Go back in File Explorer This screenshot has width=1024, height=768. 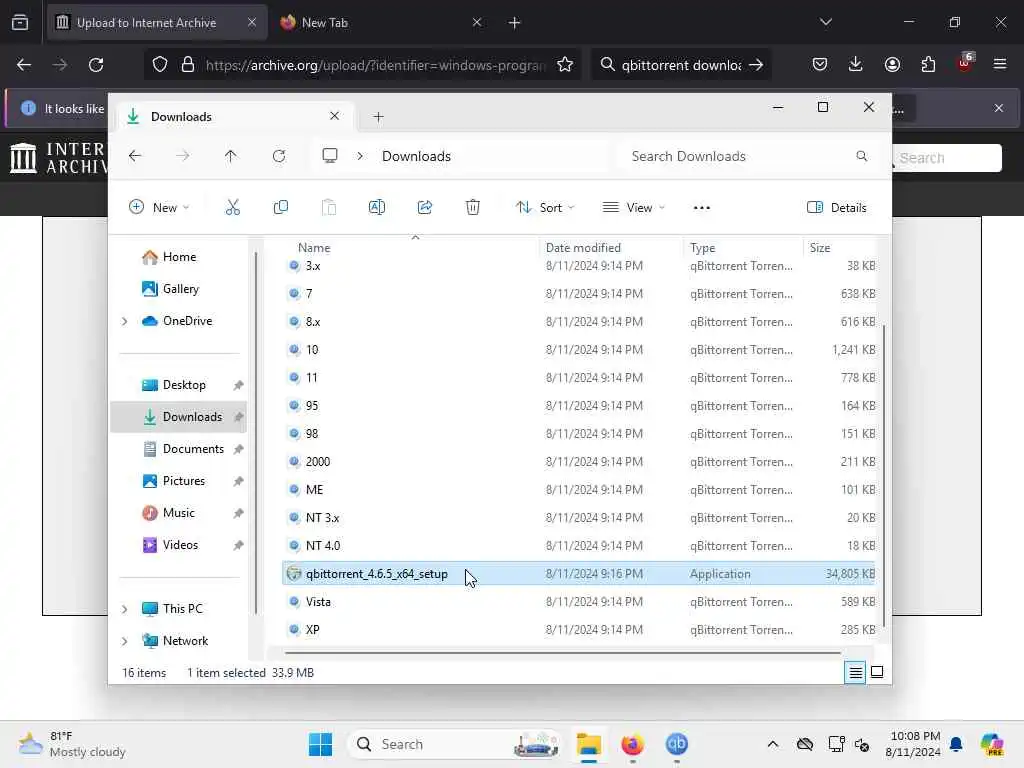tap(135, 156)
